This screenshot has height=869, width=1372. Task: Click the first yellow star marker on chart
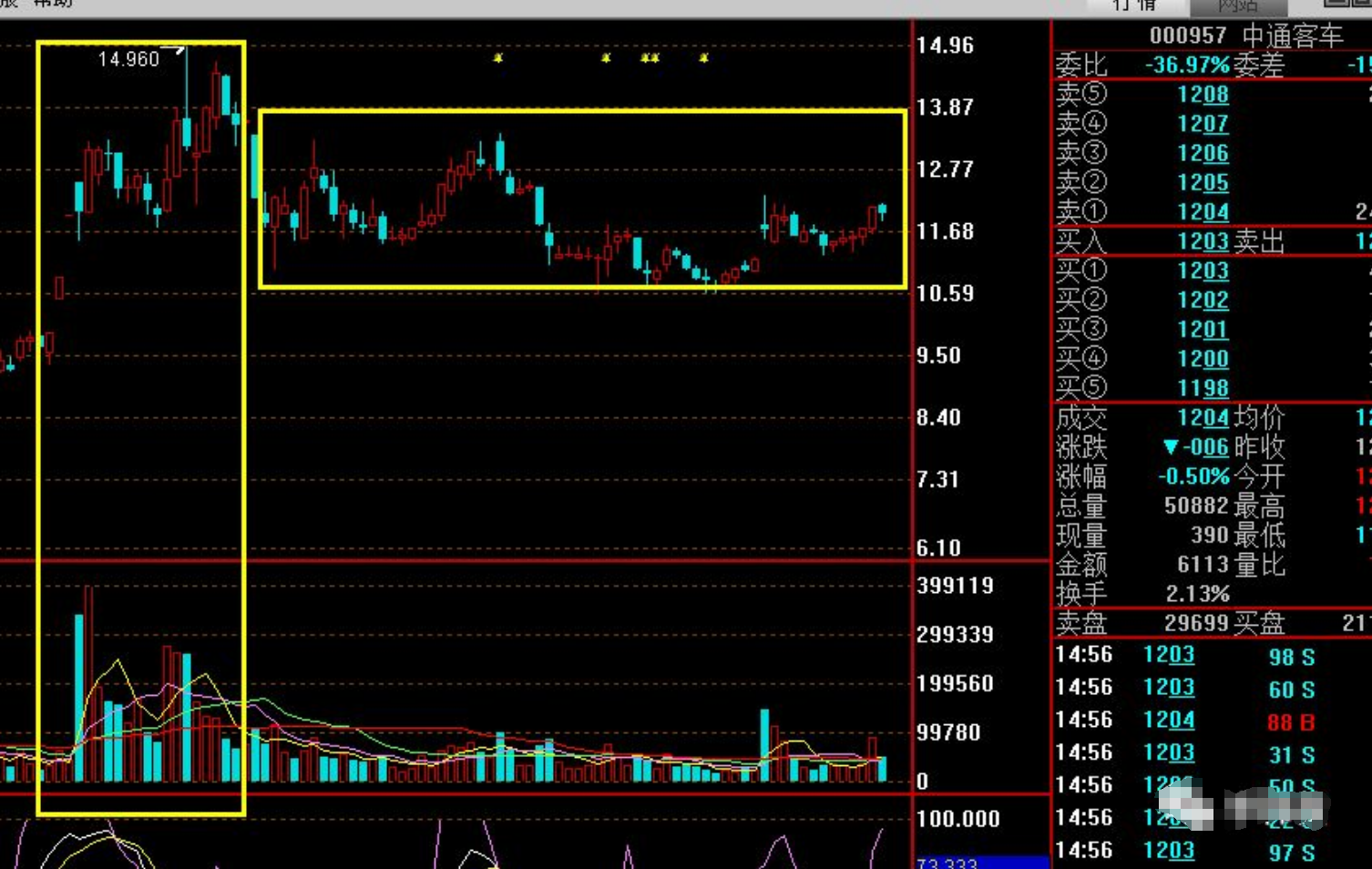pos(497,58)
